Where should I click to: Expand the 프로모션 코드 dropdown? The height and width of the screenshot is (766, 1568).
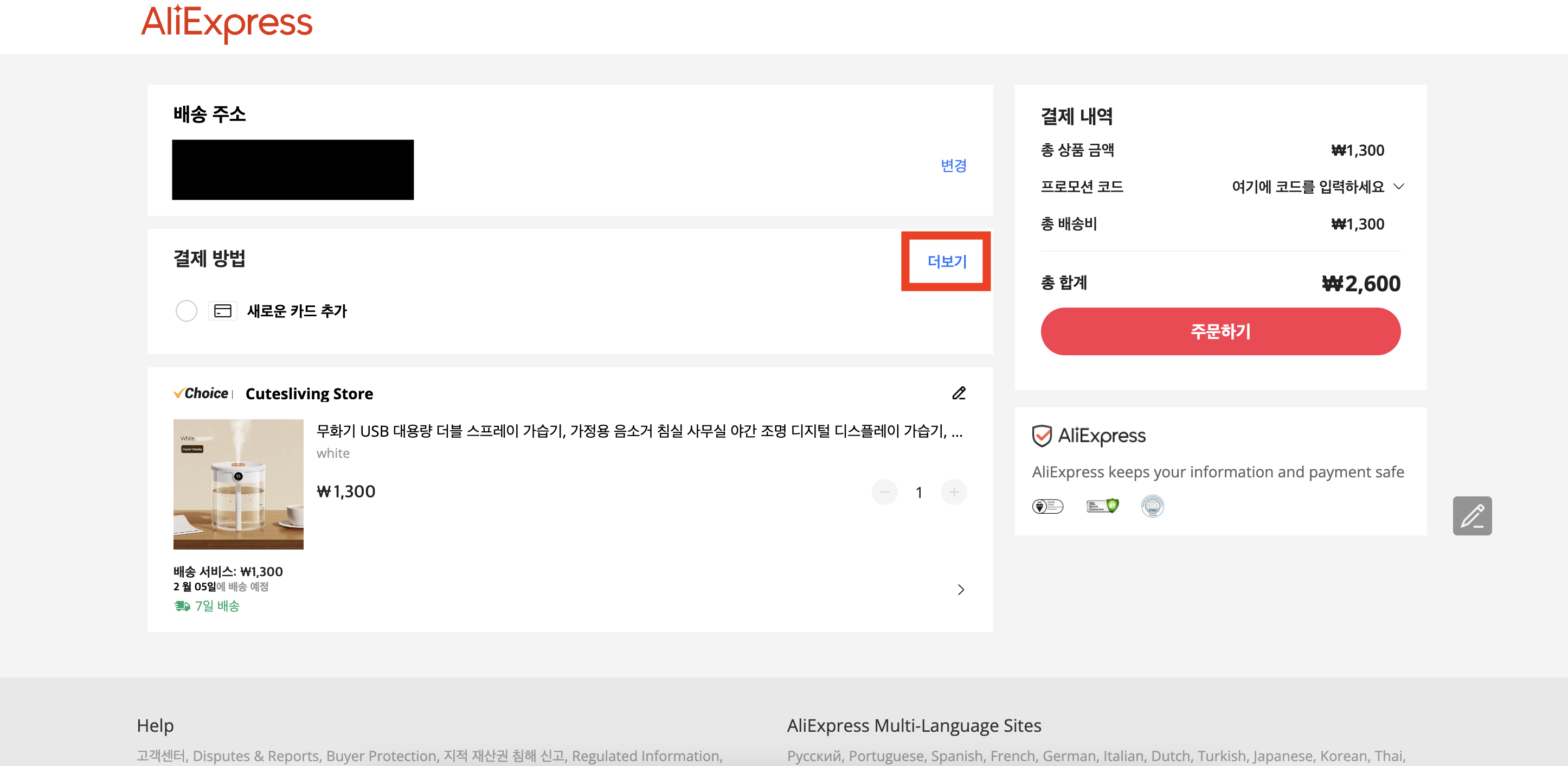pyautogui.click(x=1398, y=186)
